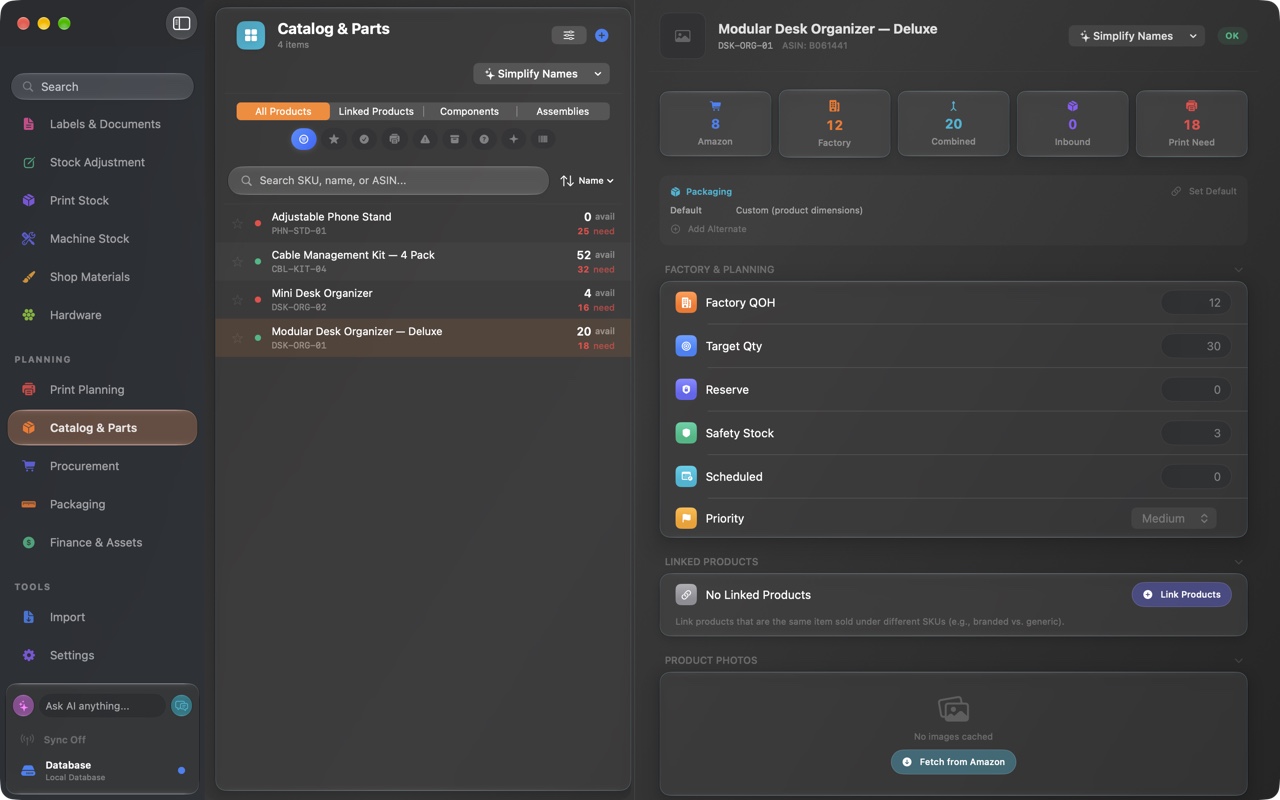Open Procurement cart item

[101, 466]
